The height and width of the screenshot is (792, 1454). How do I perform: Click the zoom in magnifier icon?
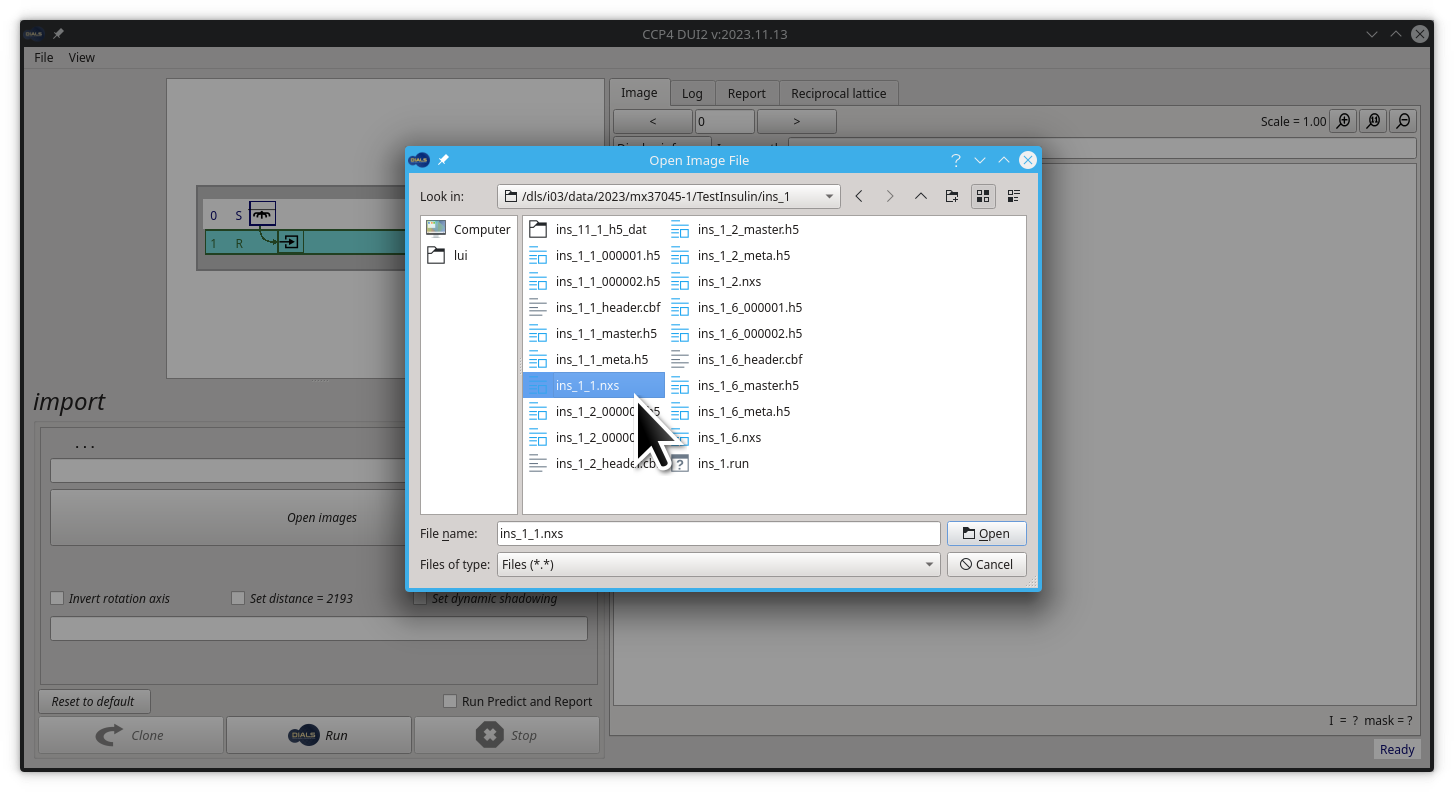(1344, 121)
